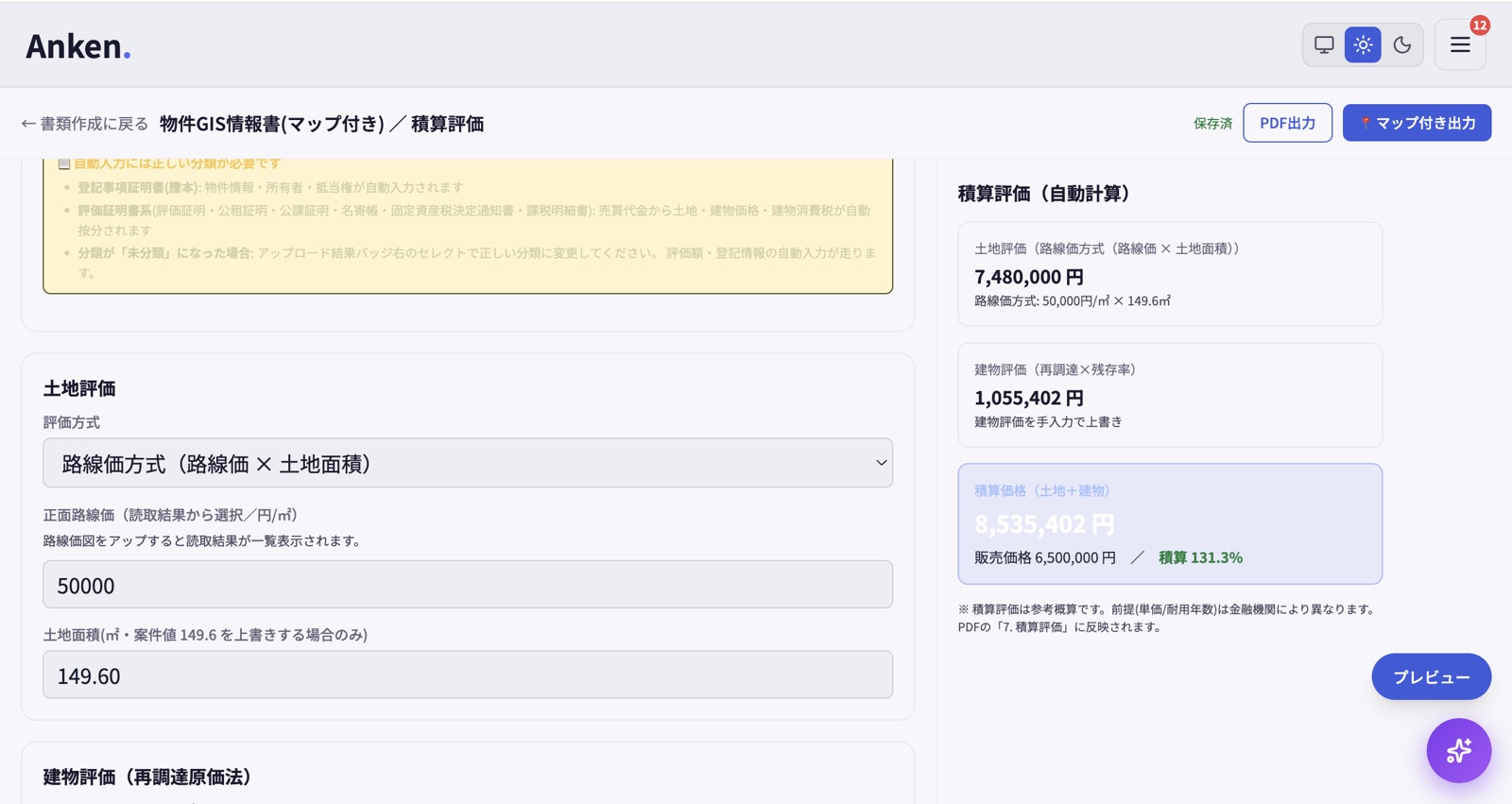The height and width of the screenshot is (804, 1512).
Task: Click 販売価格 6,500,000 円 text
Action: pyautogui.click(x=1045, y=557)
